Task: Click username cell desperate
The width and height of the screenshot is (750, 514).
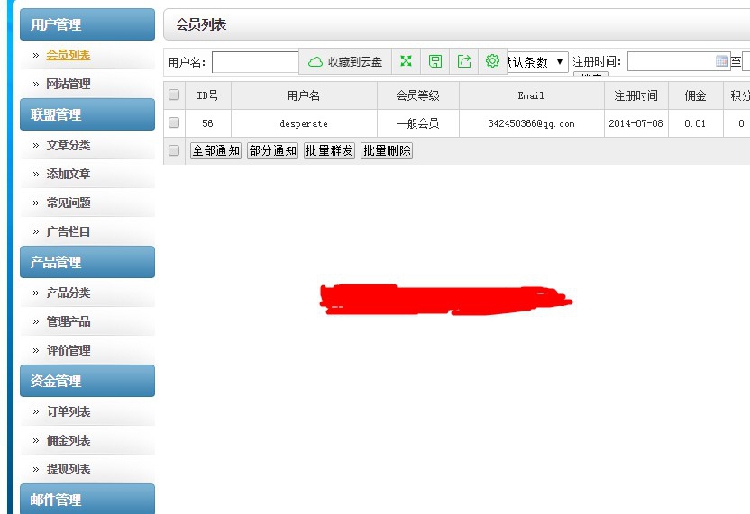Action: 303,123
